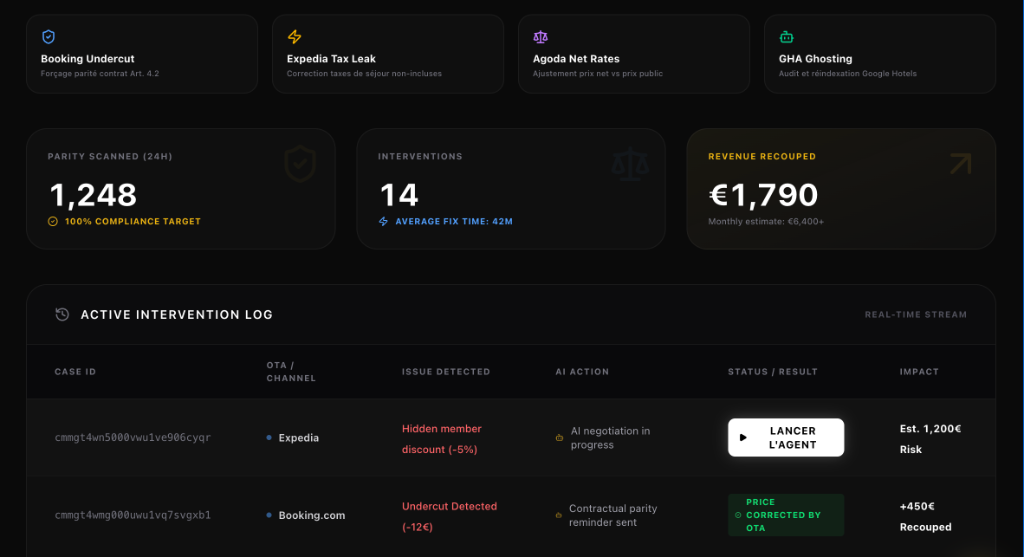Viewport: 1024px width, 557px height.
Task: Click the CASE ID column header
Action: (75, 372)
